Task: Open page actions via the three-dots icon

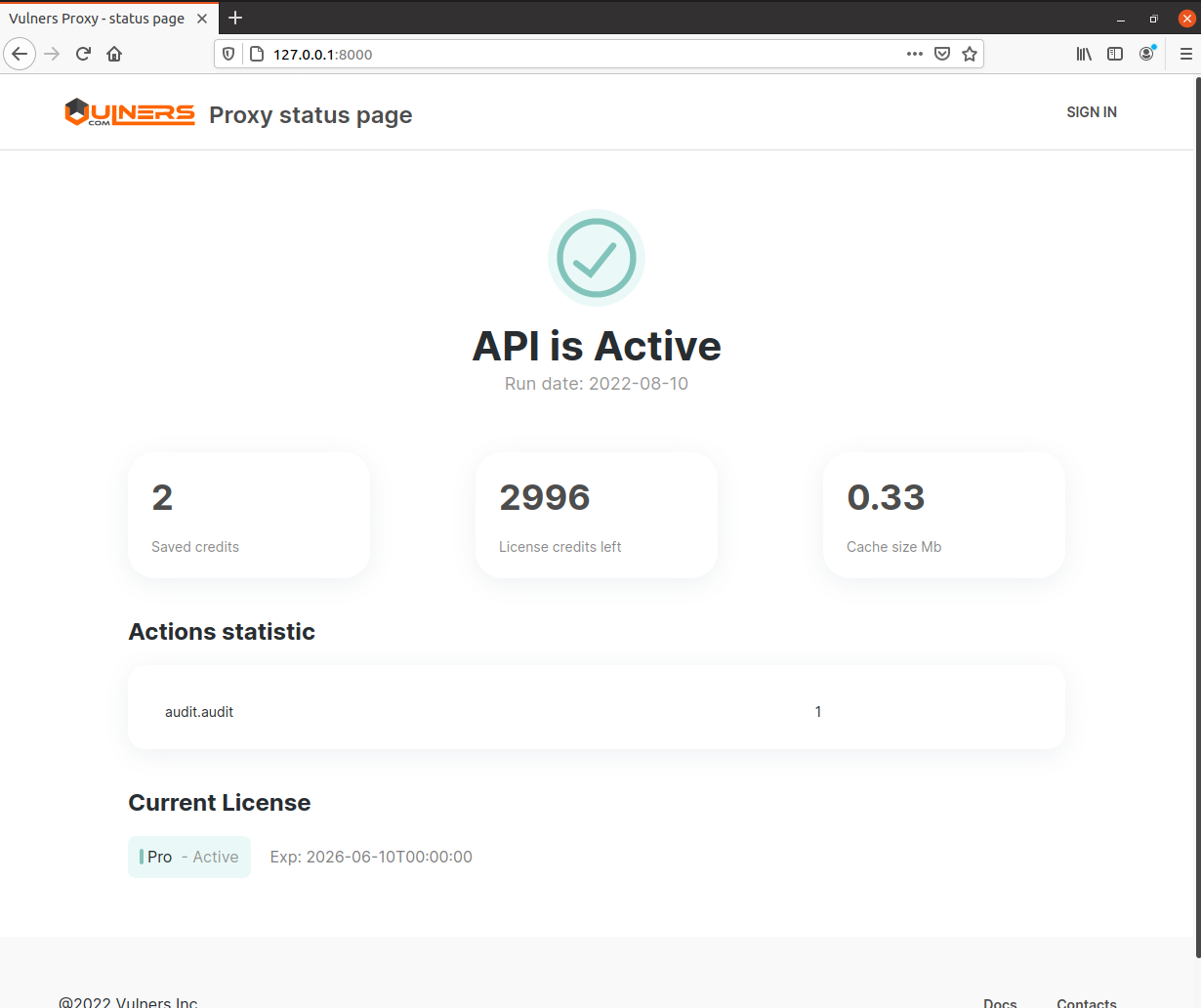Action: point(915,54)
